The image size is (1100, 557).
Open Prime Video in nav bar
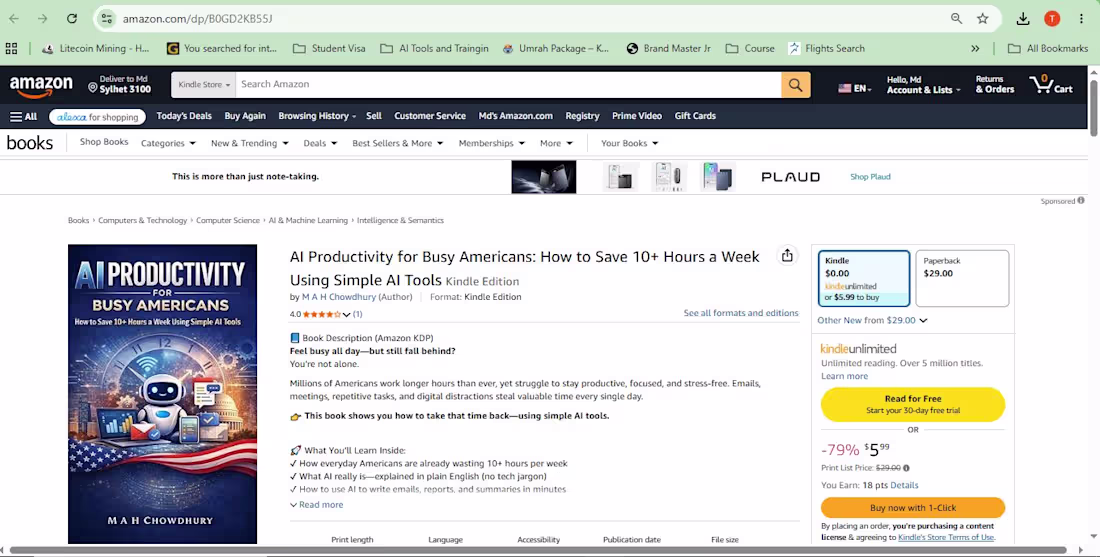[637, 116]
